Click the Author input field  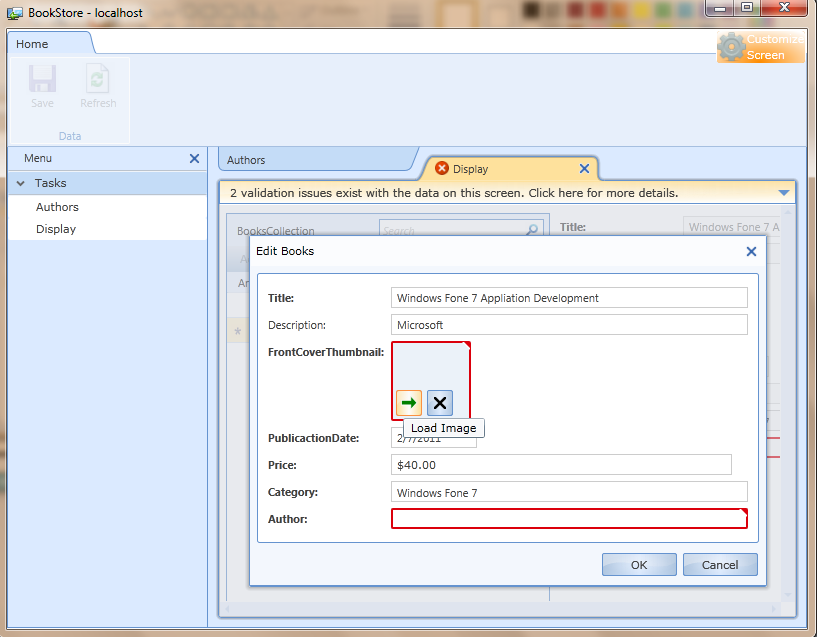click(568, 518)
